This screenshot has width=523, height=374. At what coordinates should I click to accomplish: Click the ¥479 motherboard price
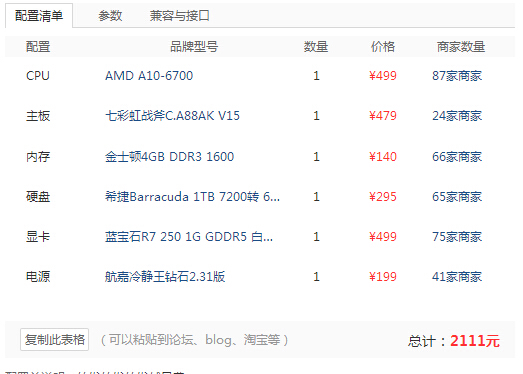pyautogui.click(x=383, y=116)
